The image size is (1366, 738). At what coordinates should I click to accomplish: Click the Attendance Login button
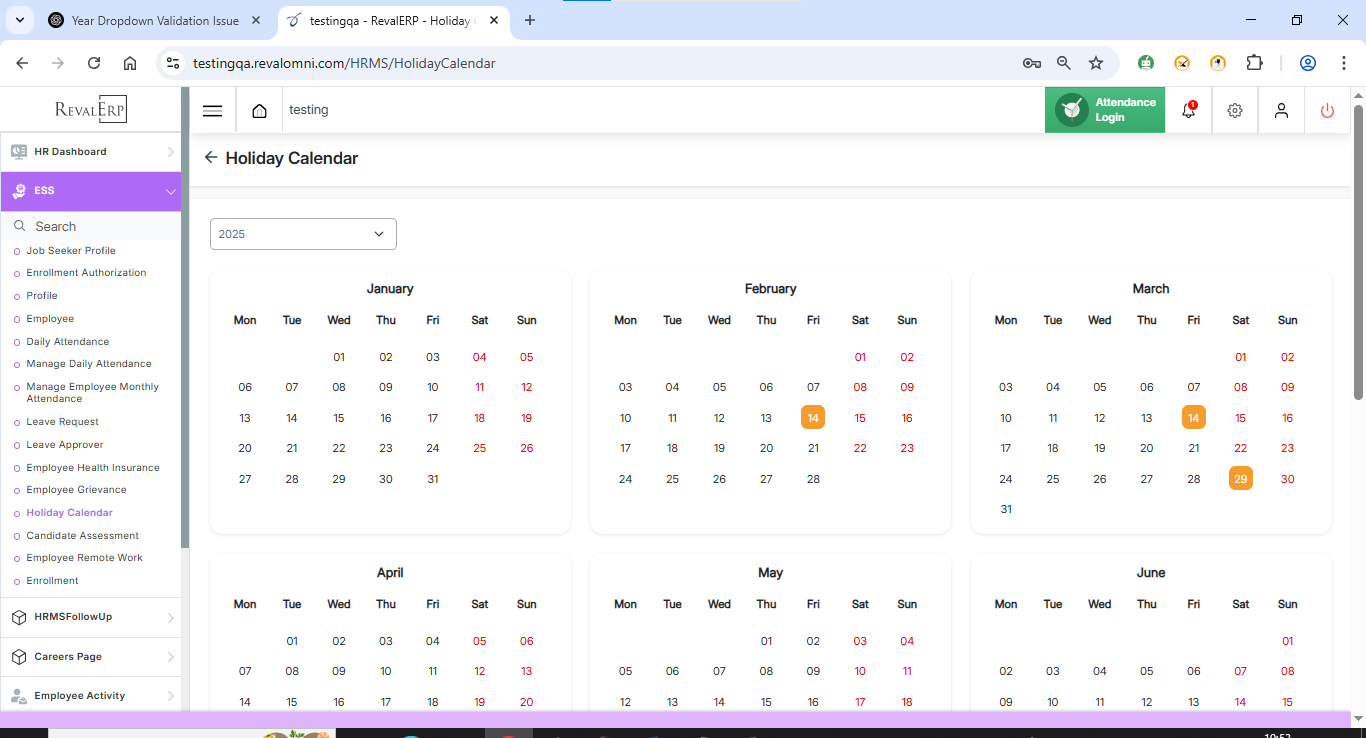click(1105, 110)
